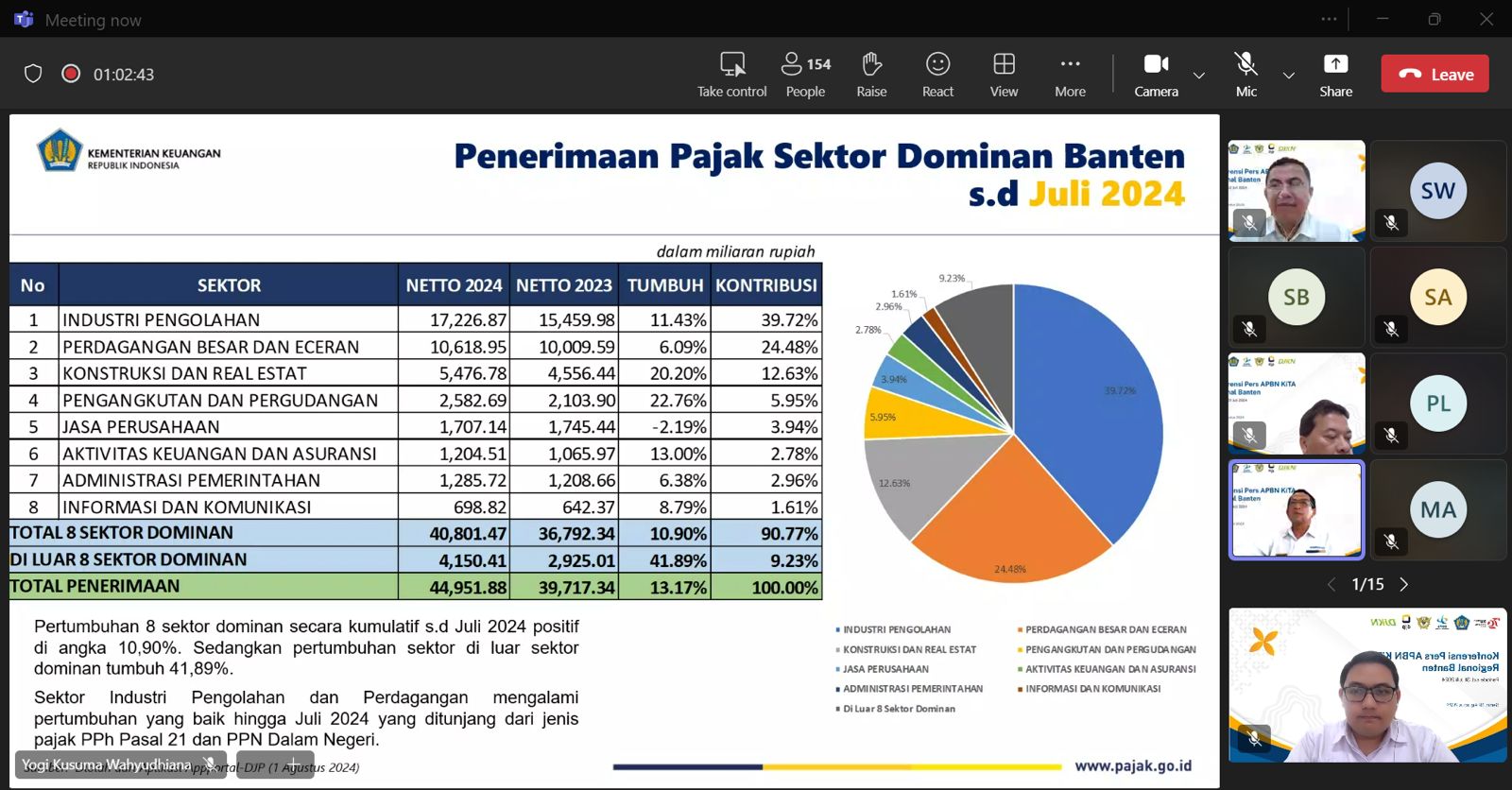This screenshot has width=1512, height=790.
Task: Open the title bar ellipsis menu
Action: click(1329, 19)
